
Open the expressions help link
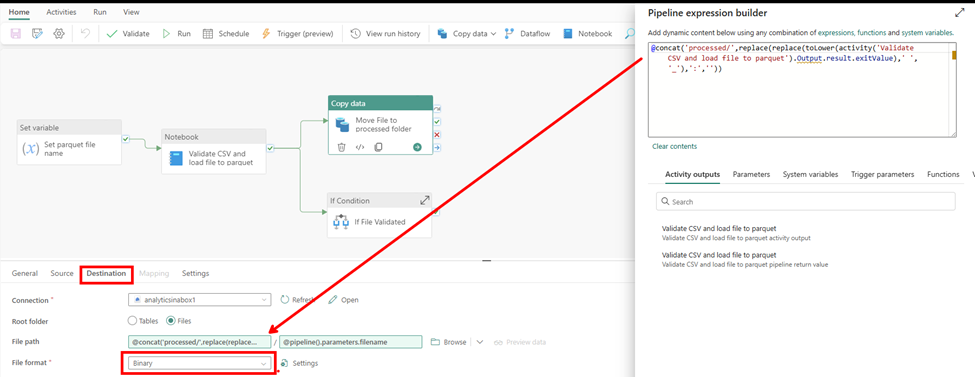coord(836,32)
